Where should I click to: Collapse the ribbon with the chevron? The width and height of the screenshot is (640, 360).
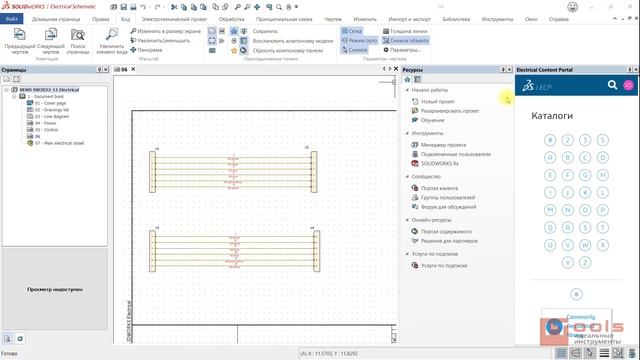[615, 19]
